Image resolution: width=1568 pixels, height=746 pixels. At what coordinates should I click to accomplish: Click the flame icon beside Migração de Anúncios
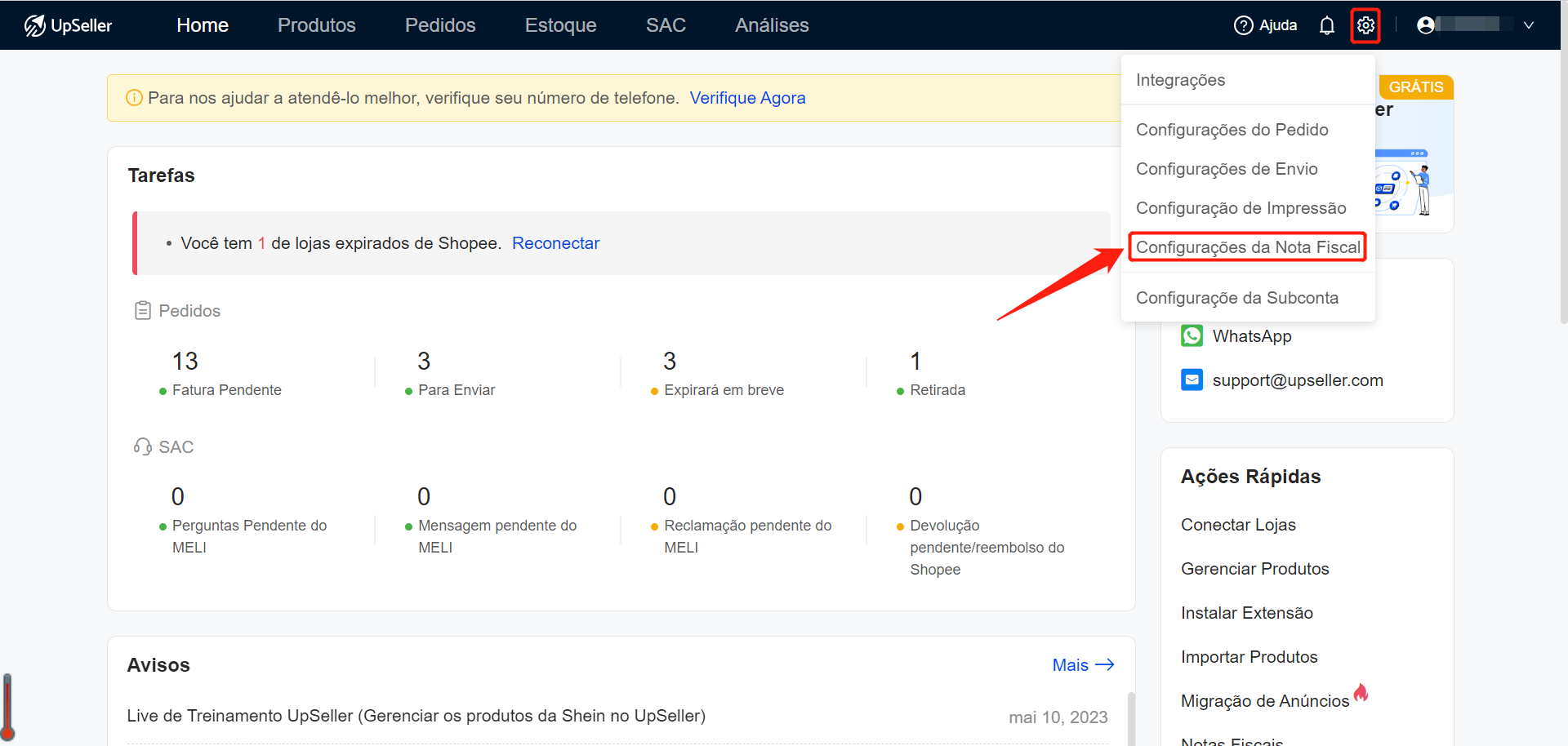(x=1361, y=693)
